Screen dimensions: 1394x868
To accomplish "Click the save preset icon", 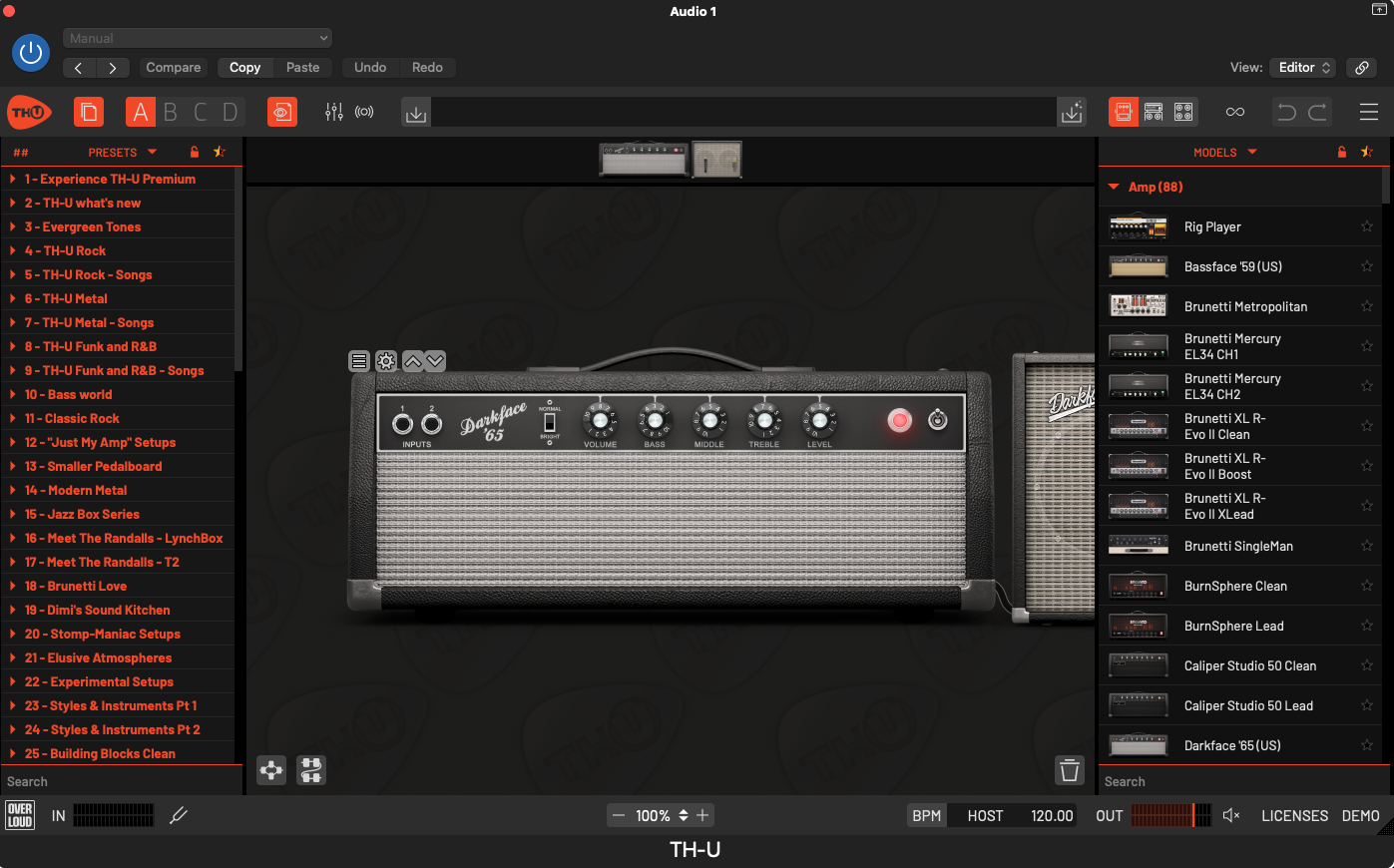I will point(1072,113).
